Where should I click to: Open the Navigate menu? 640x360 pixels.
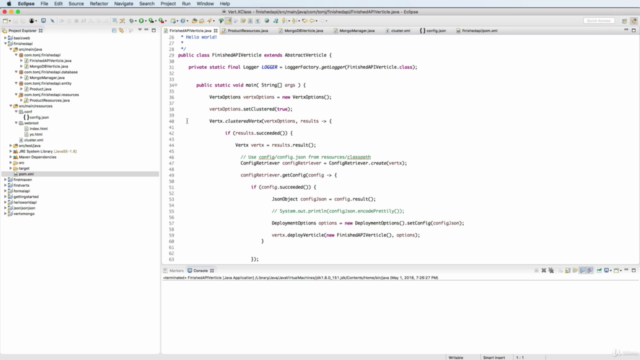coord(124,4)
